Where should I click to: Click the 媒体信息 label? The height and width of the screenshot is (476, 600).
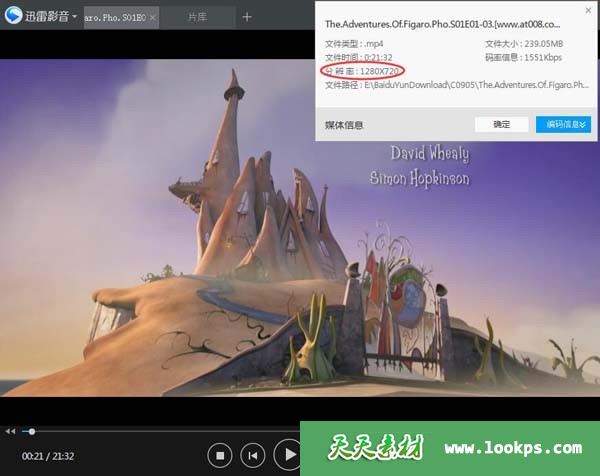[x=344, y=125]
